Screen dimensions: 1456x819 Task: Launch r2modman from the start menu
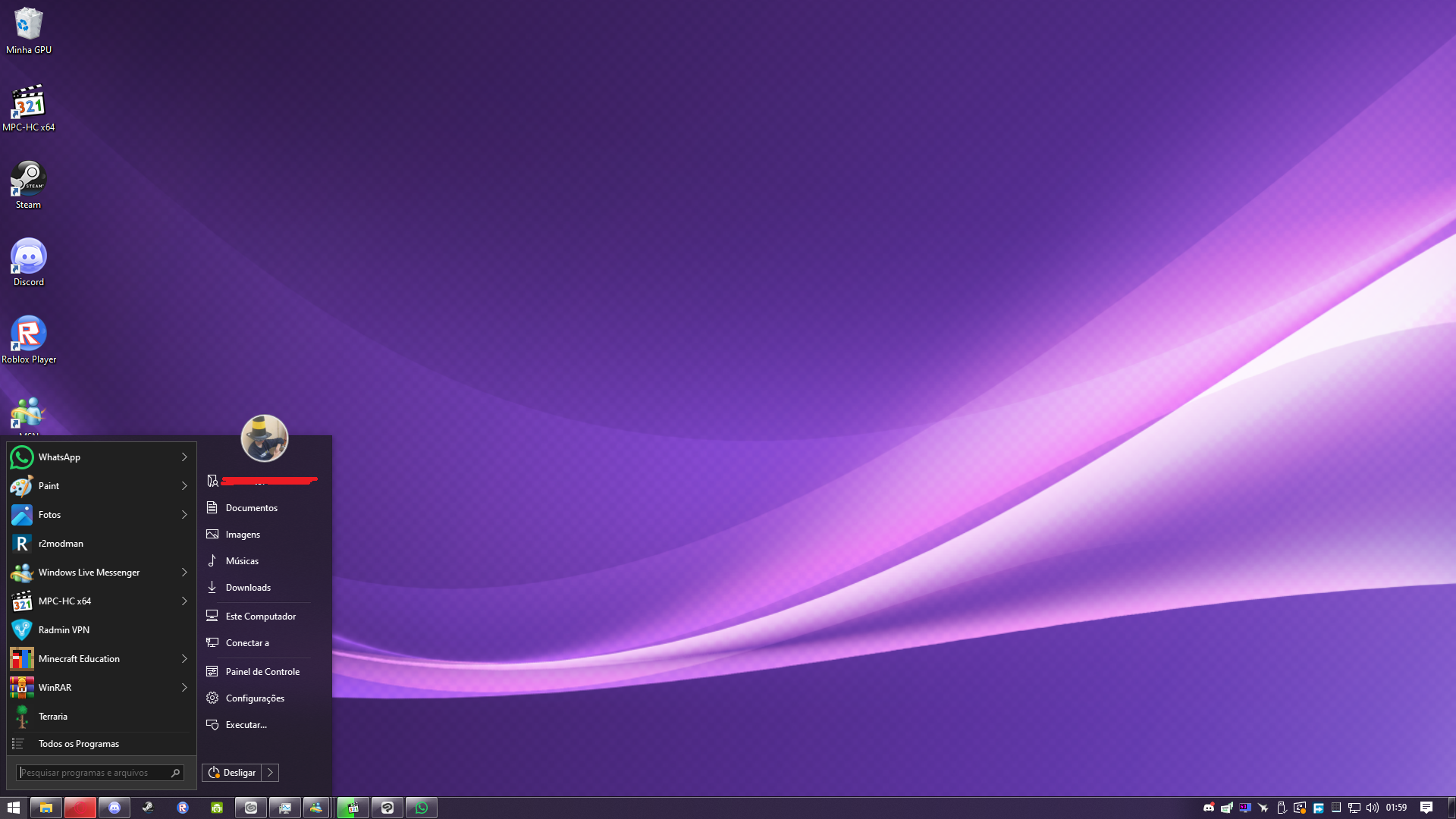click(61, 544)
